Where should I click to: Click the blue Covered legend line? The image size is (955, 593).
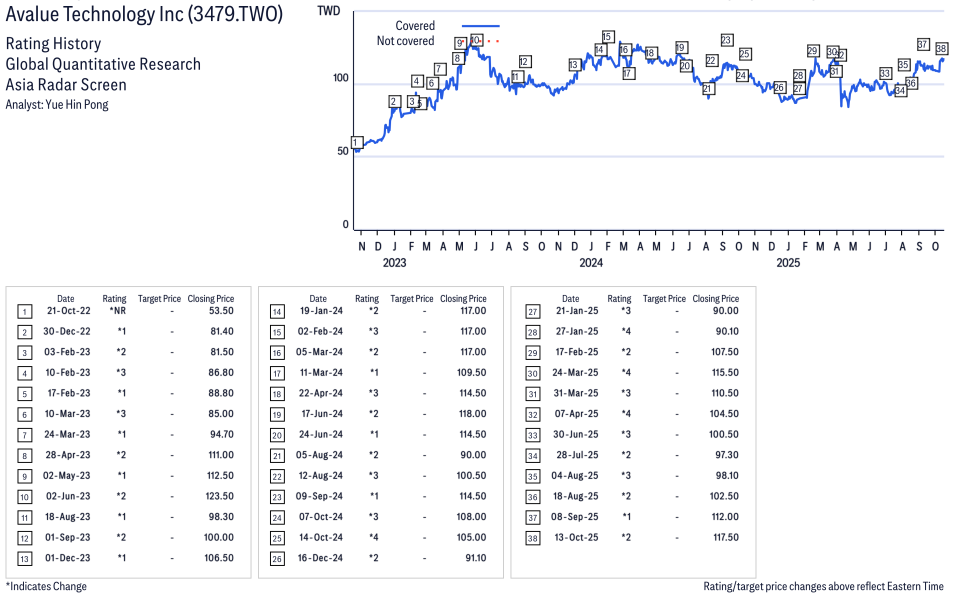pos(481,25)
